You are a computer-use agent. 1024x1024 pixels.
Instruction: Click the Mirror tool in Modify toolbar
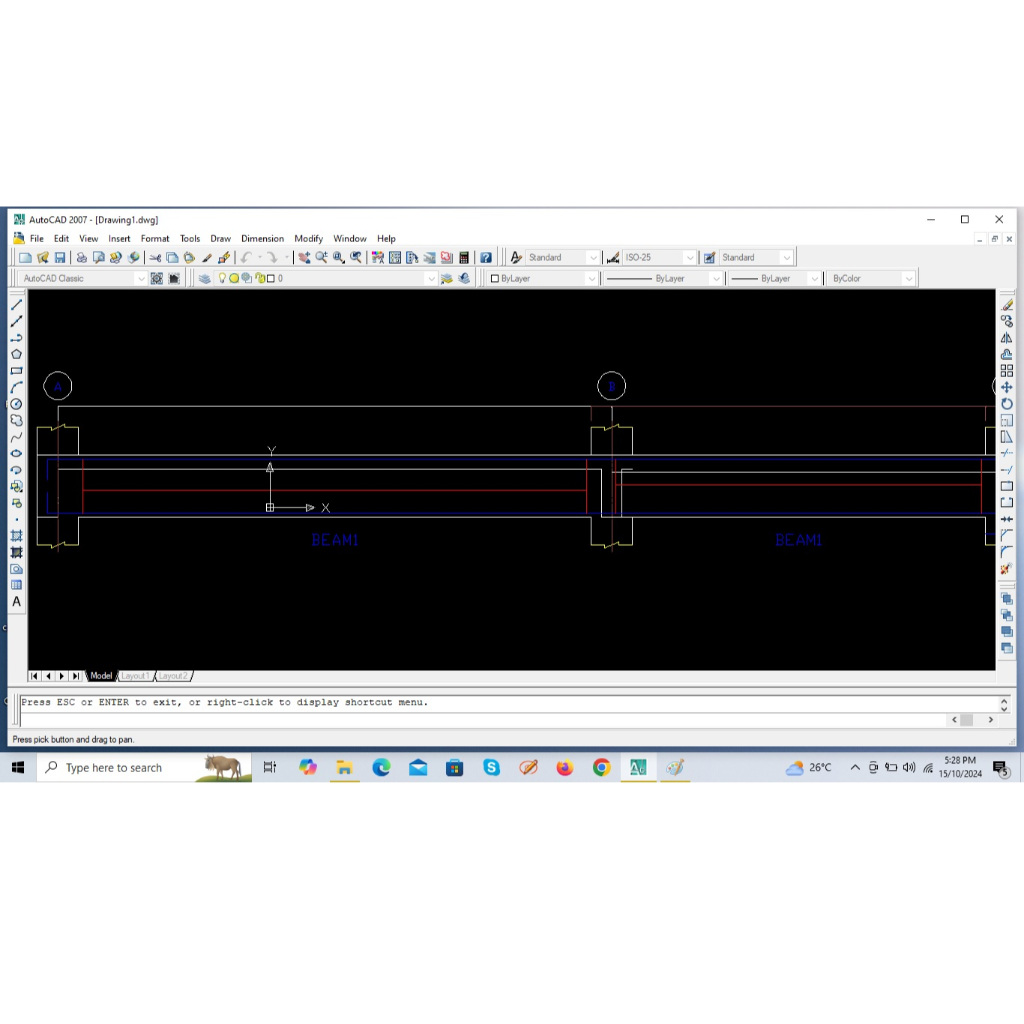point(1006,338)
